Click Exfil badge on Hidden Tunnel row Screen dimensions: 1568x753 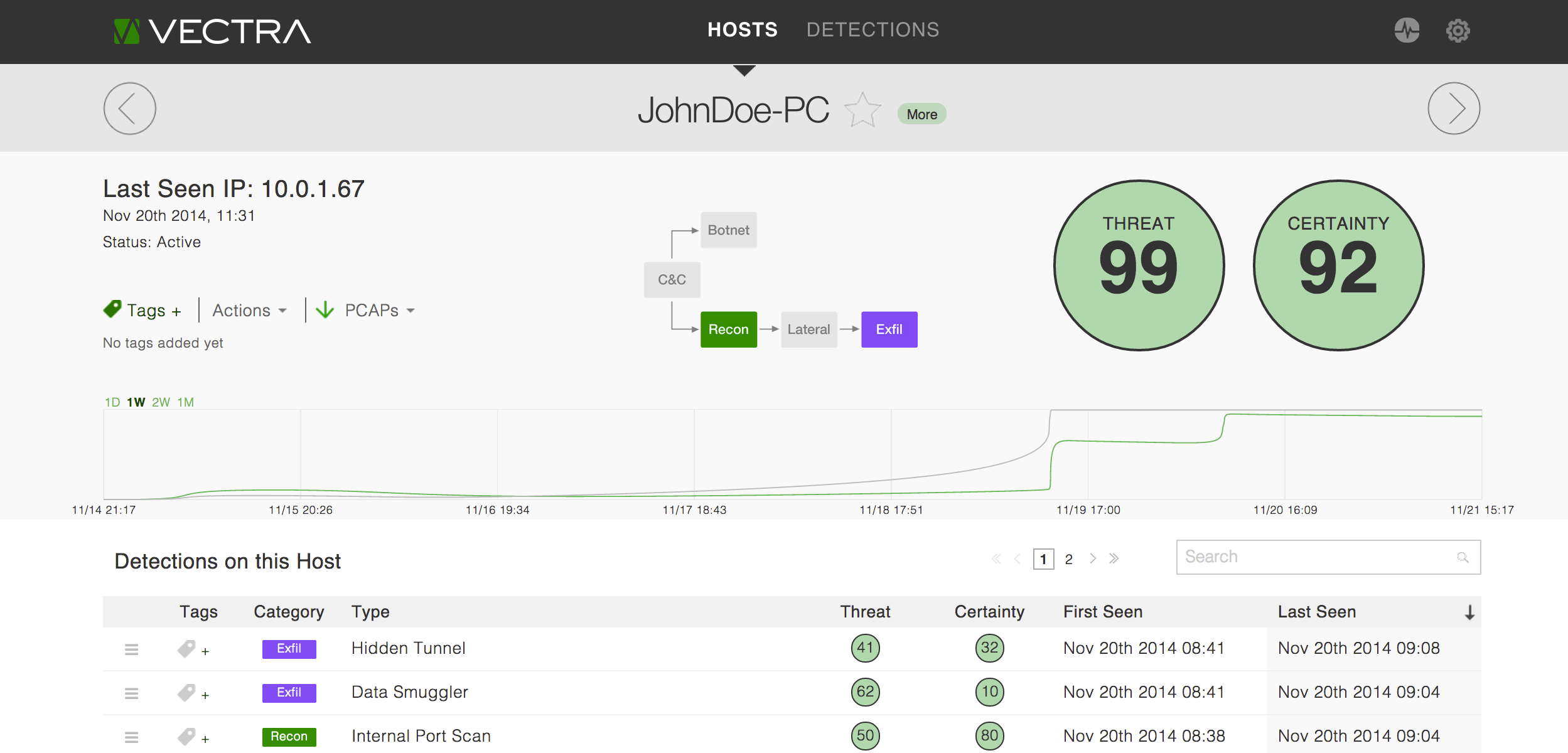tap(289, 649)
